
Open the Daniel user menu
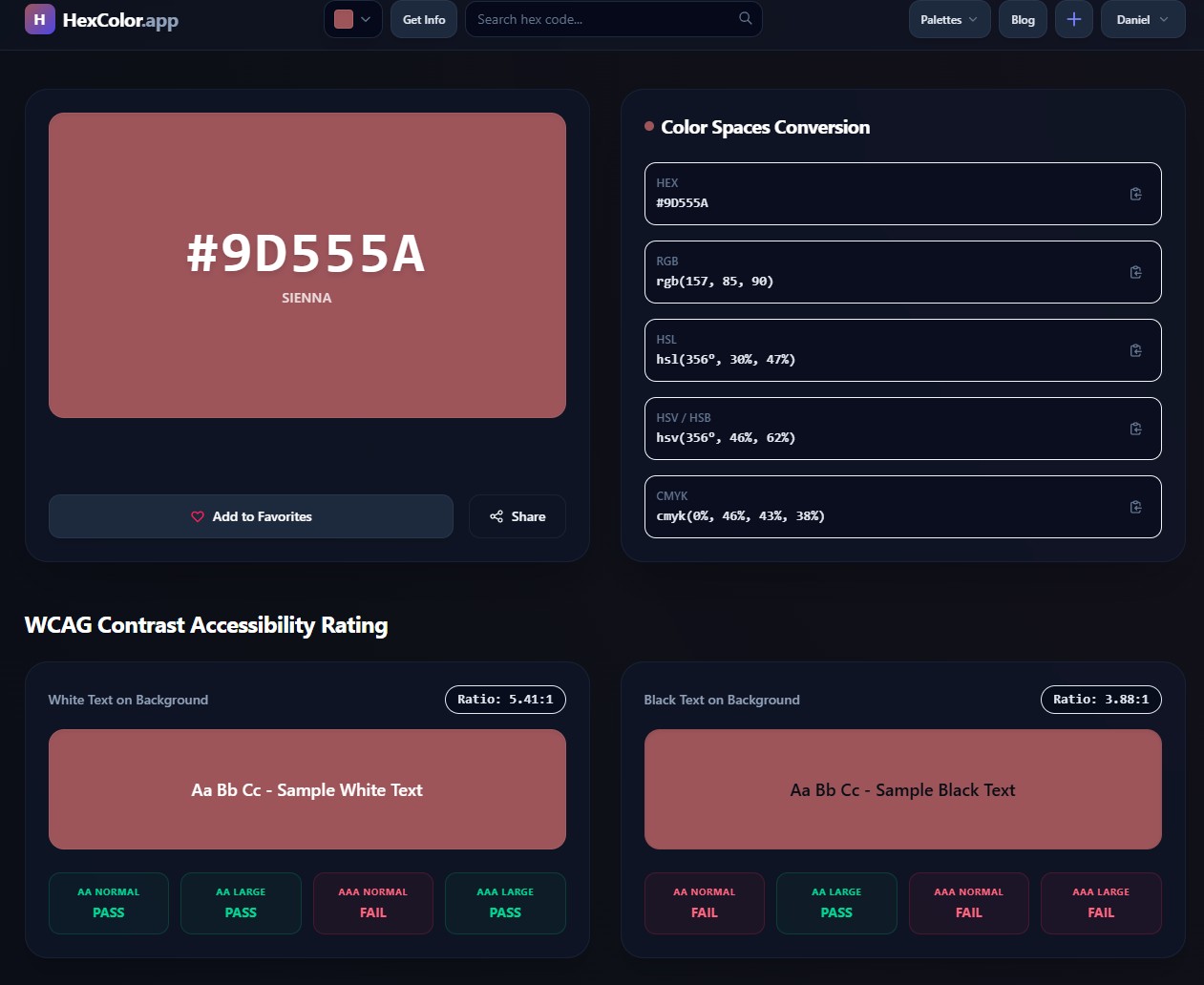(1143, 19)
